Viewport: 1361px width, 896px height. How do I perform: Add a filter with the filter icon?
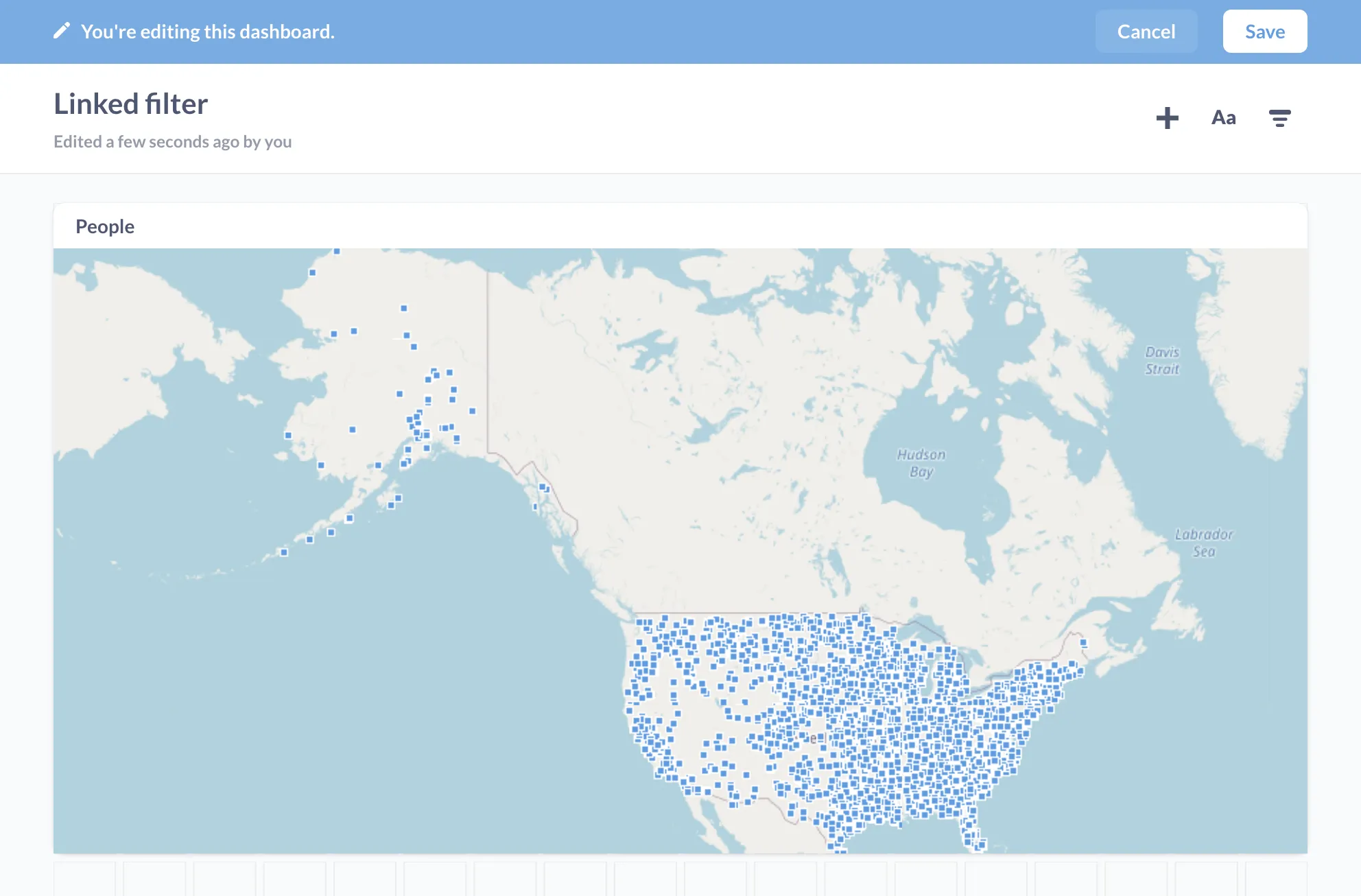point(1279,118)
